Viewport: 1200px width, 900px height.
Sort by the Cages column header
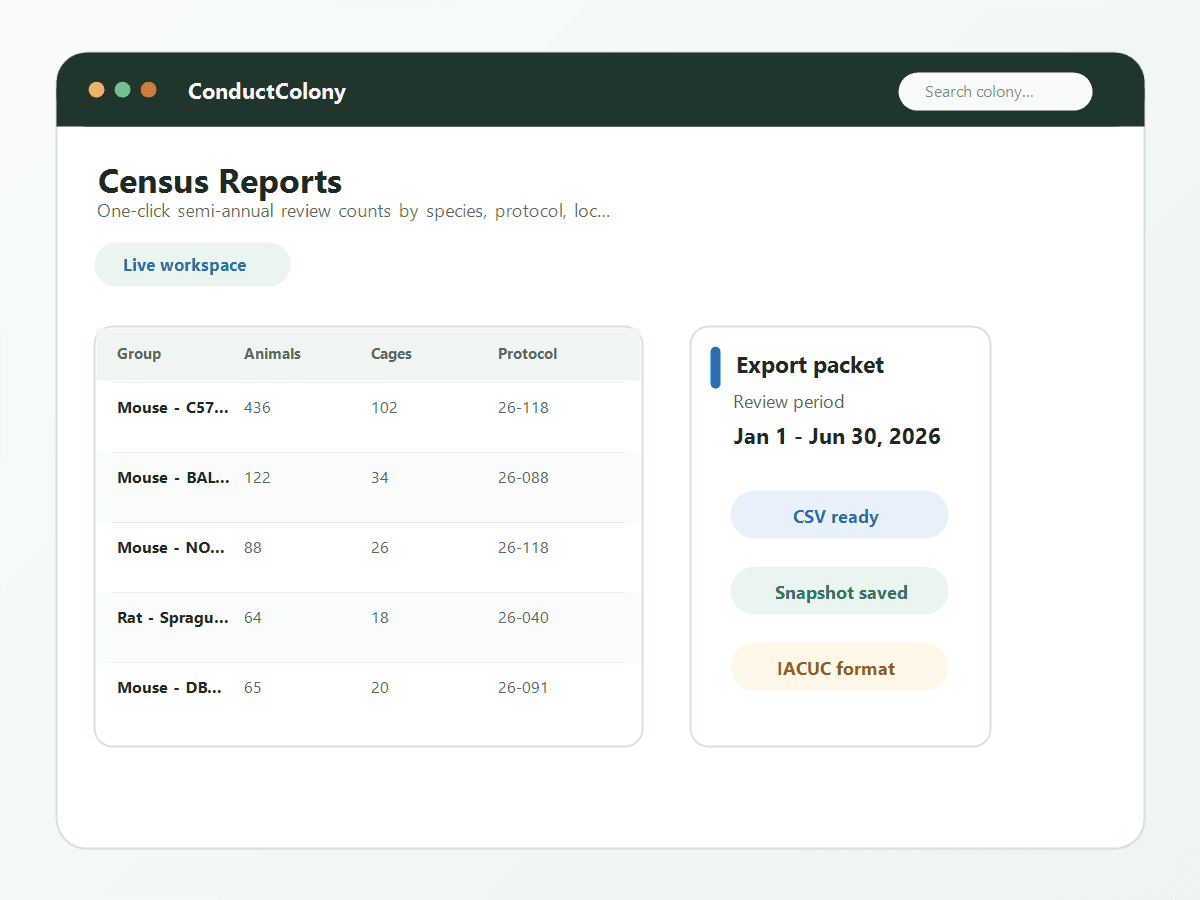pyautogui.click(x=391, y=354)
